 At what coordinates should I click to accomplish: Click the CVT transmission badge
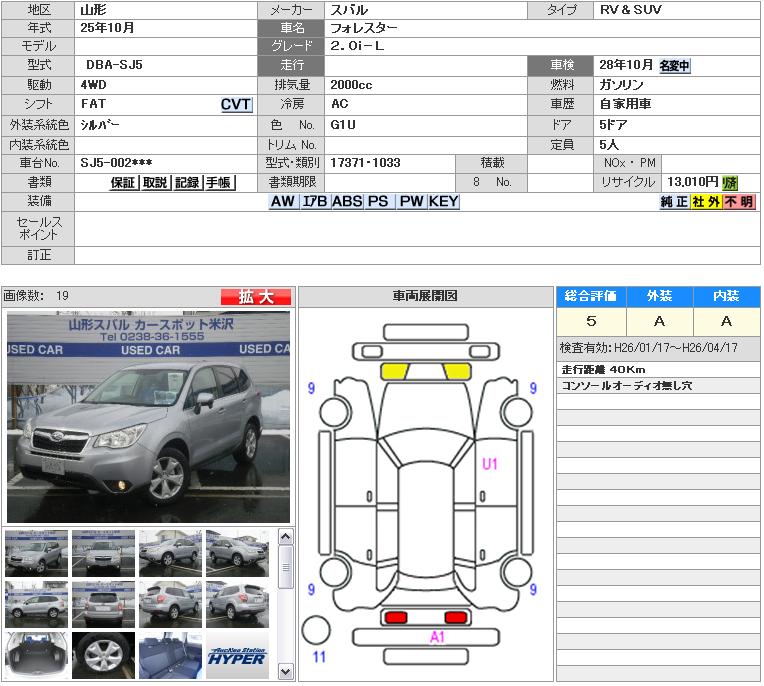coord(236,105)
